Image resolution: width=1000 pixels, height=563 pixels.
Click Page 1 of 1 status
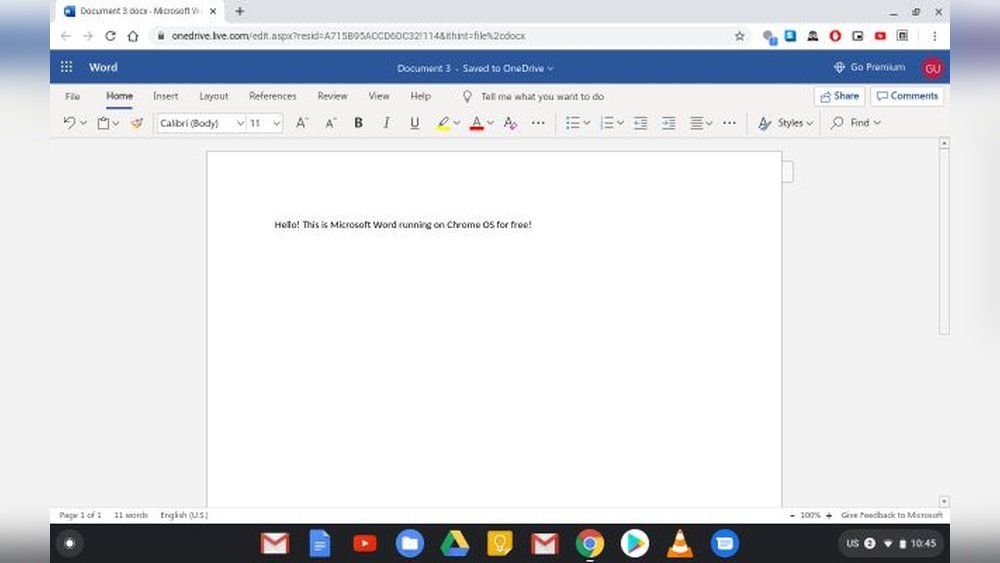click(80, 515)
